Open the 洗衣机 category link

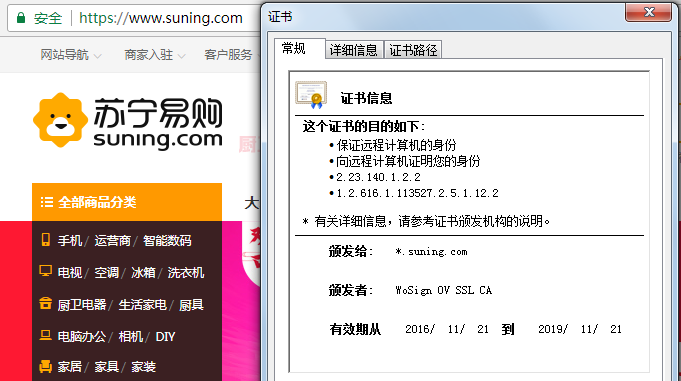[x=186, y=273]
